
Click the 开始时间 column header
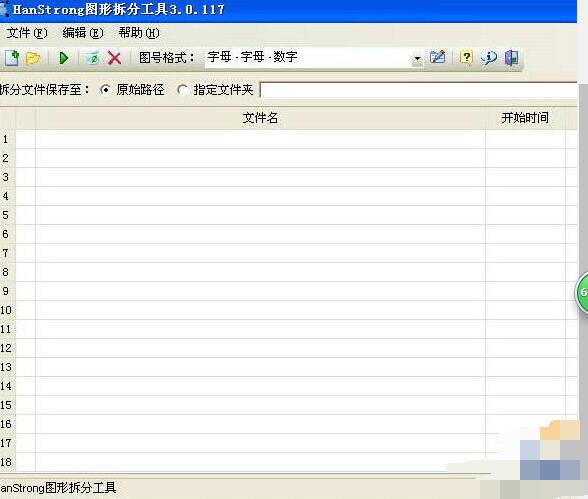pos(525,118)
